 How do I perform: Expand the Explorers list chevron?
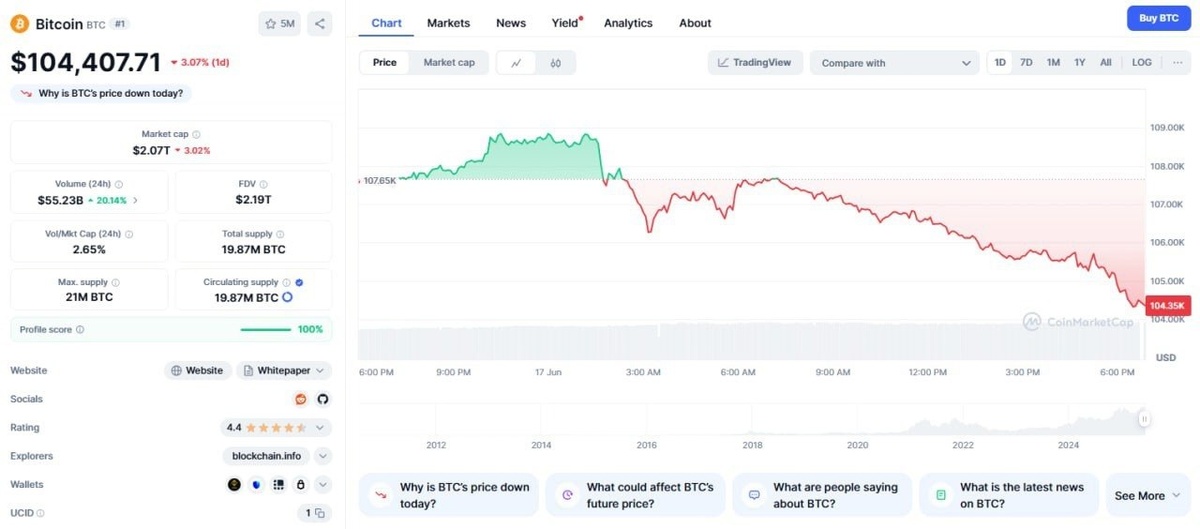coord(323,456)
